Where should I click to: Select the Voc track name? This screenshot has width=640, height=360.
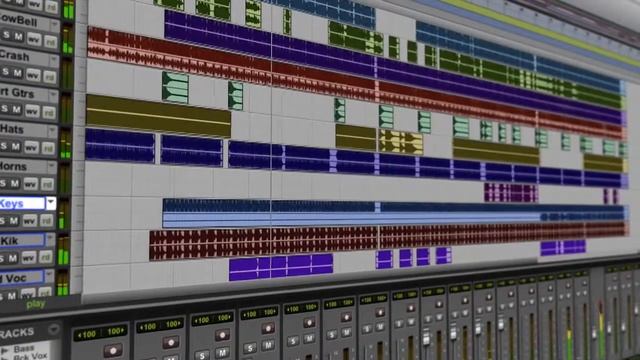click(21, 278)
